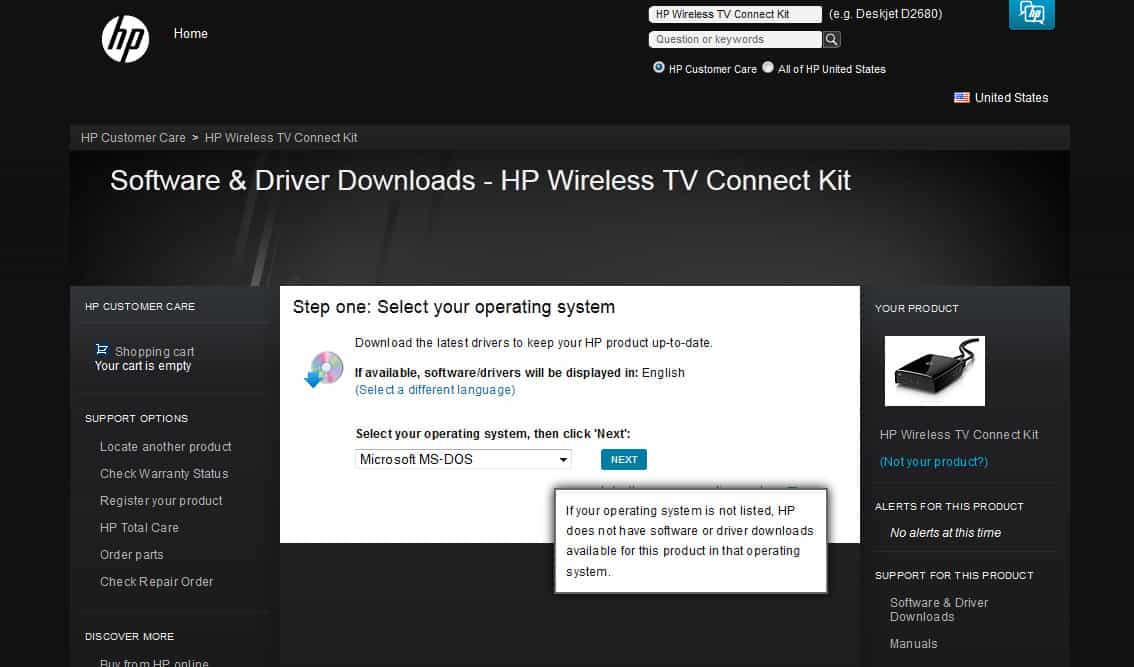Click the product name search field
The width and height of the screenshot is (1134, 667).
[x=735, y=14]
